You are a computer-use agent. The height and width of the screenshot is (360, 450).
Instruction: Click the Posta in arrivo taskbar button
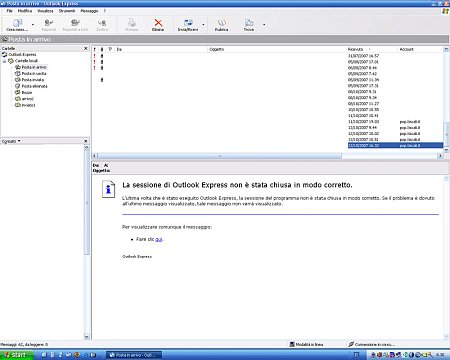click(x=134, y=355)
